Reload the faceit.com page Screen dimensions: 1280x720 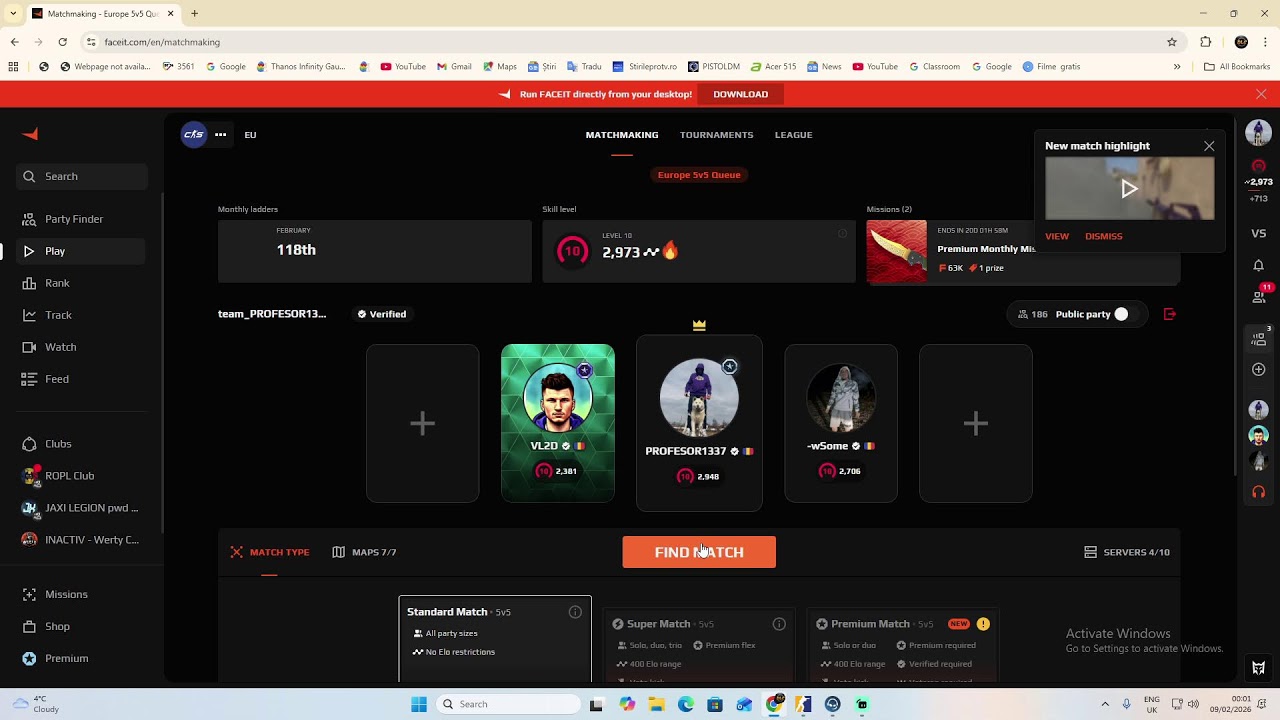pos(62,42)
